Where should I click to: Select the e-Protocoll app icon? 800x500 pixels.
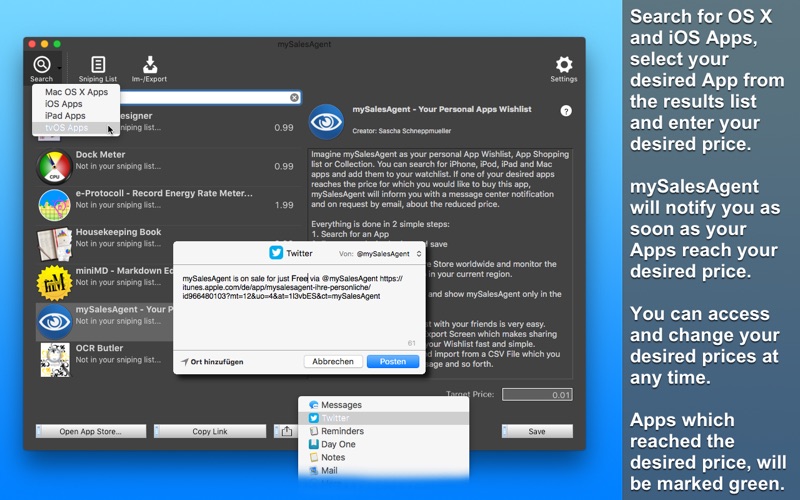tap(54, 205)
